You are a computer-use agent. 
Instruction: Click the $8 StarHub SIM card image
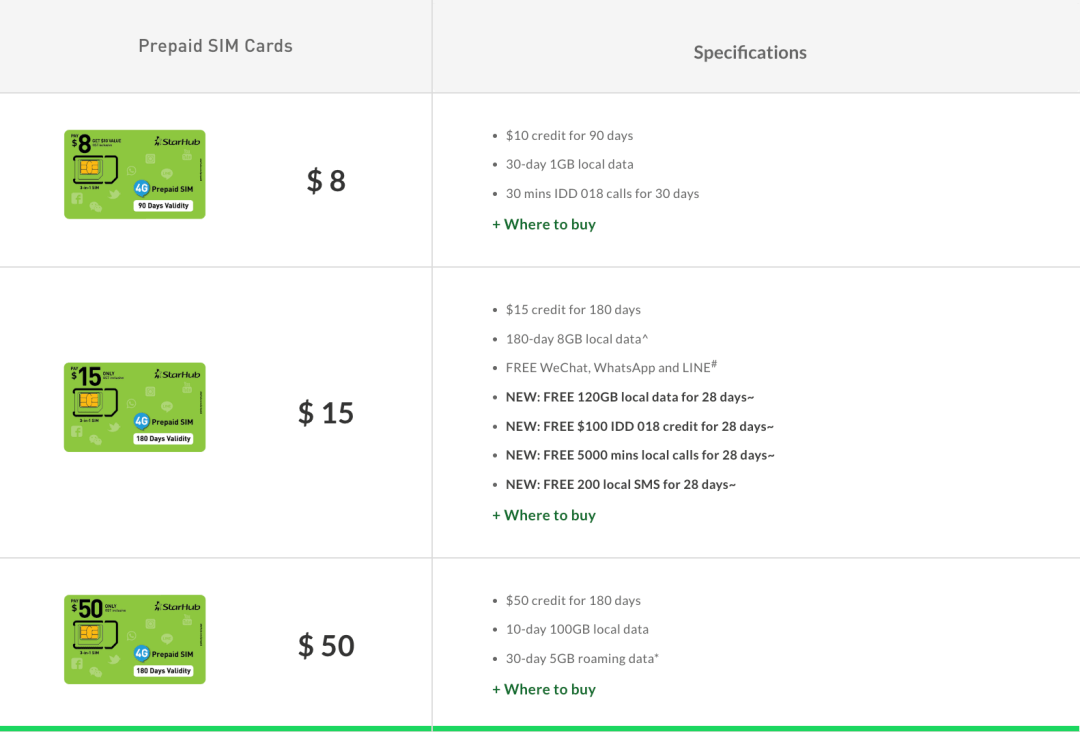(x=135, y=174)
